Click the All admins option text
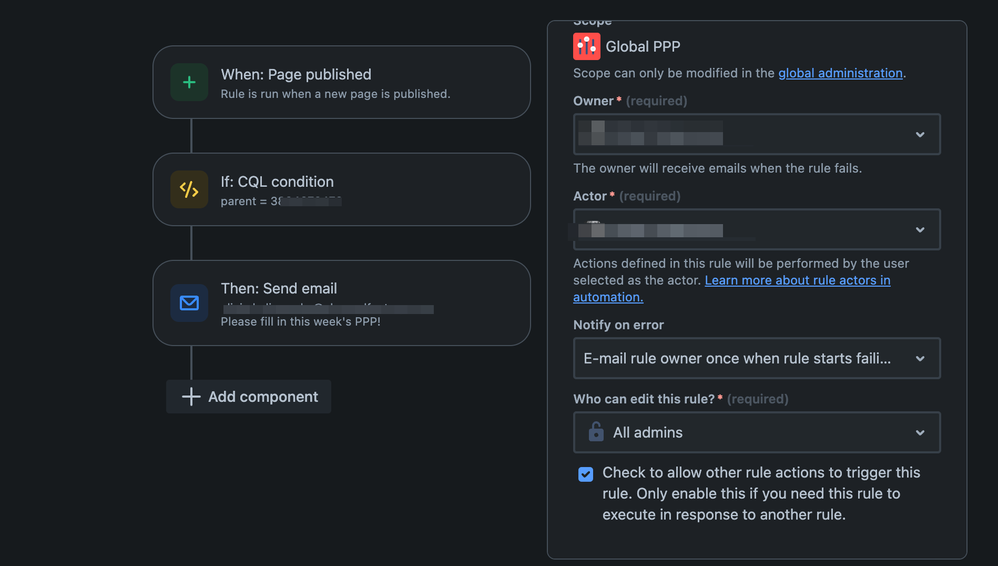Image resolution: width=998 pixels, height=566 pixels. pos(647,432)
